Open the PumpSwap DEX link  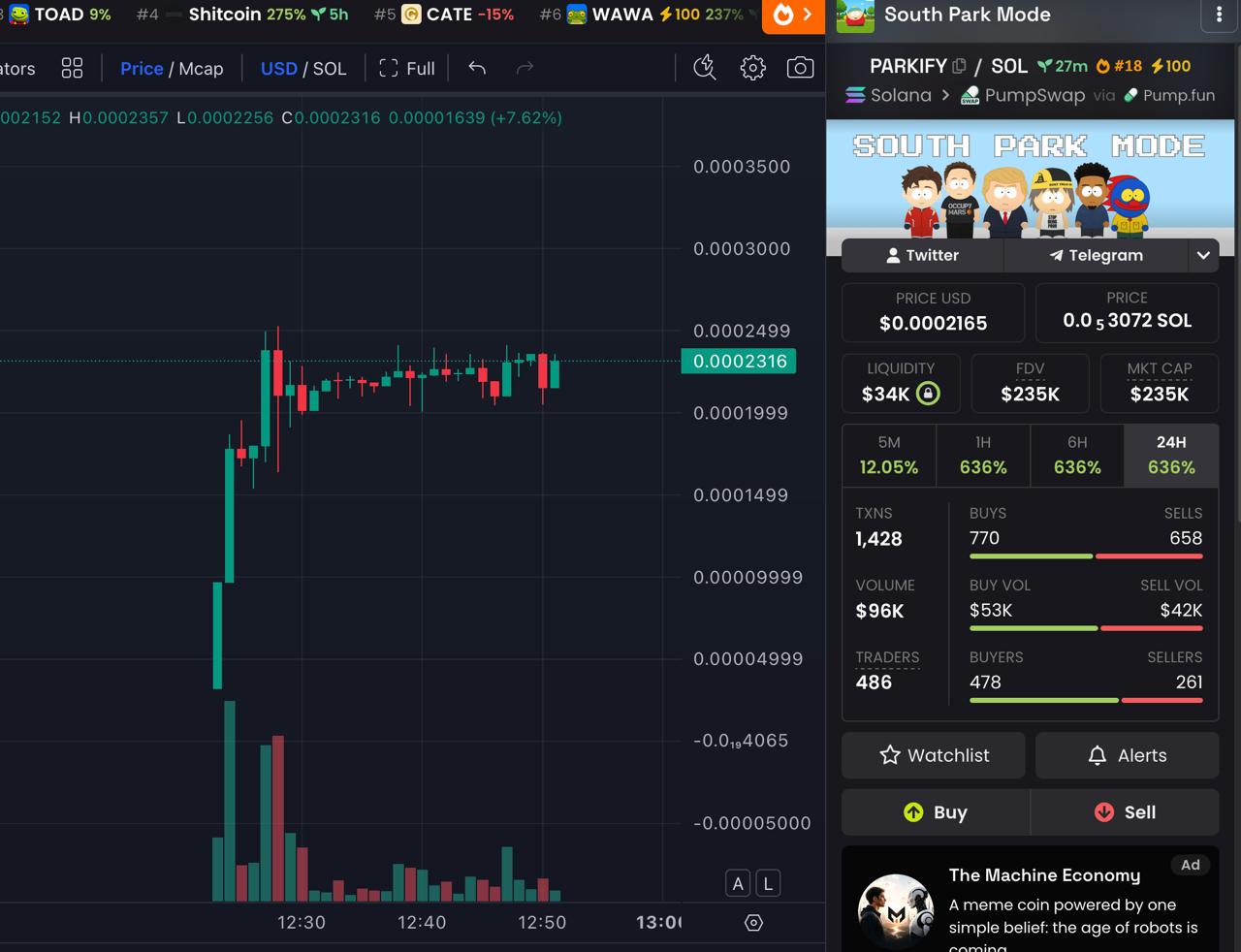pos(1022,95)
